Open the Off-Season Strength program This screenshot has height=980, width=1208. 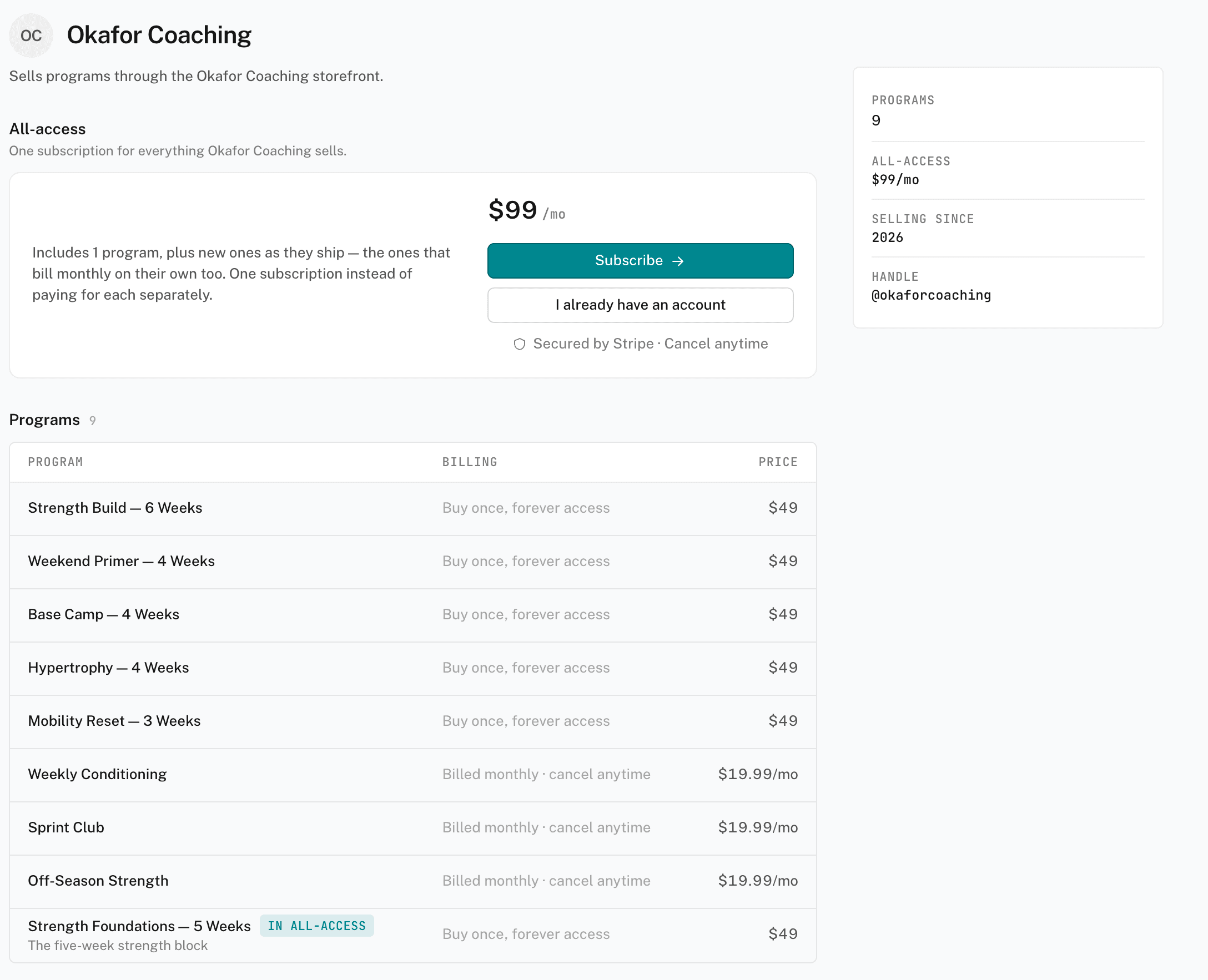click(412, 881)
